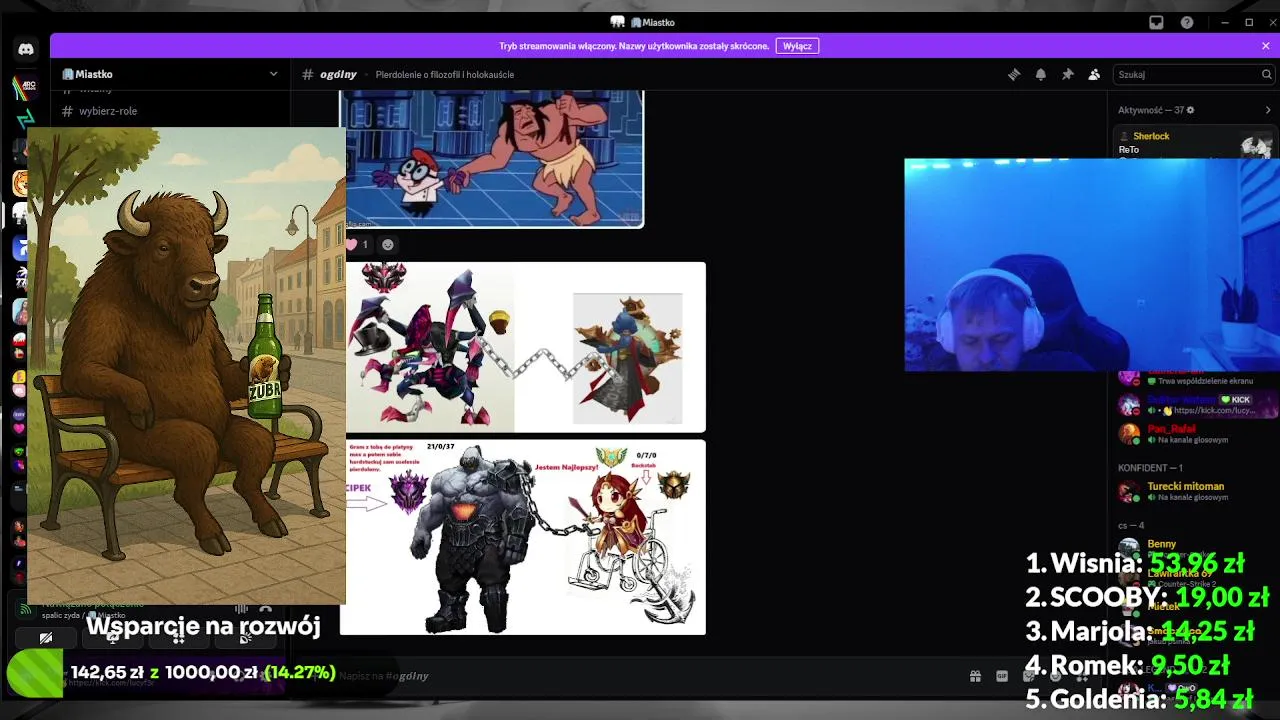Screen dimensions: 1280x720
Task: Open Sherlock's activity card
Action: click(1194, 143)
